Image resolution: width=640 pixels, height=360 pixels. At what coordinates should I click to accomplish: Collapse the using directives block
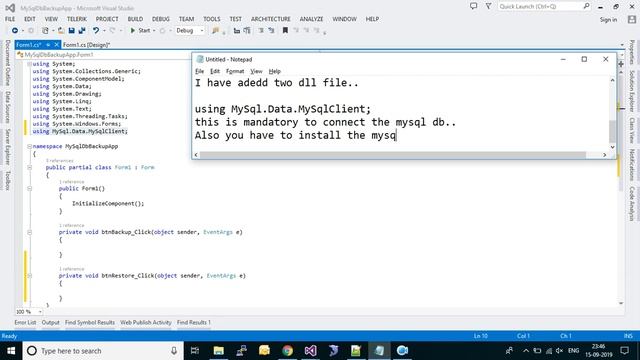tap(29, 64)
